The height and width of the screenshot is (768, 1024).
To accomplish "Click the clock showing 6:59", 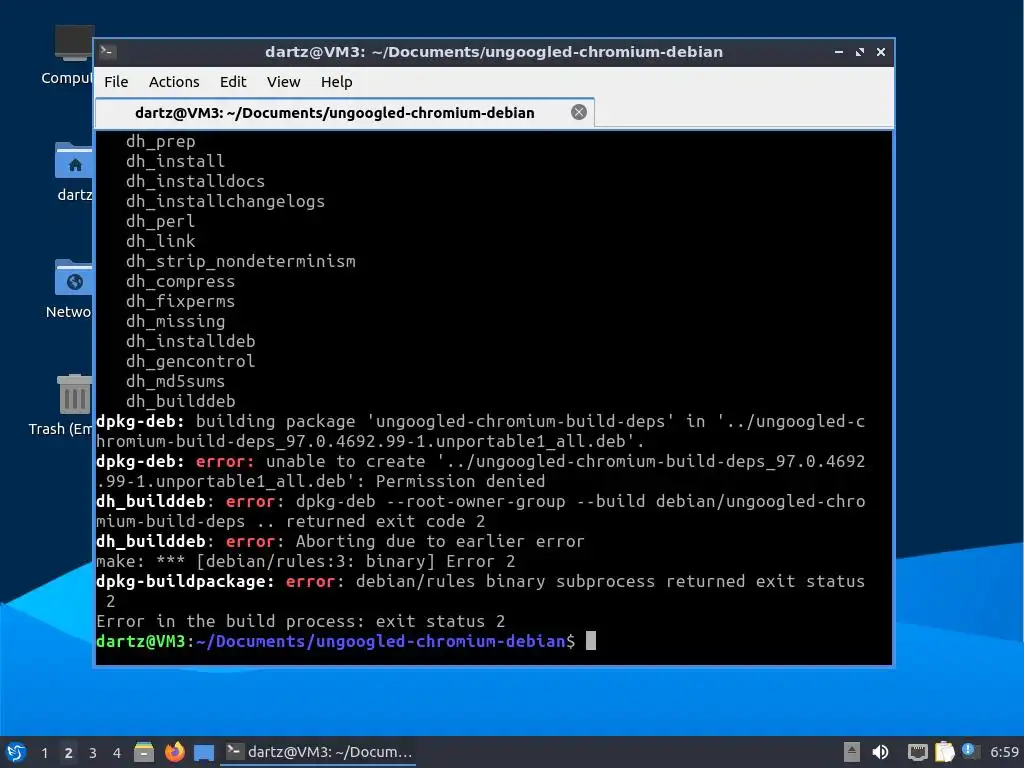I will point(1004,752).
